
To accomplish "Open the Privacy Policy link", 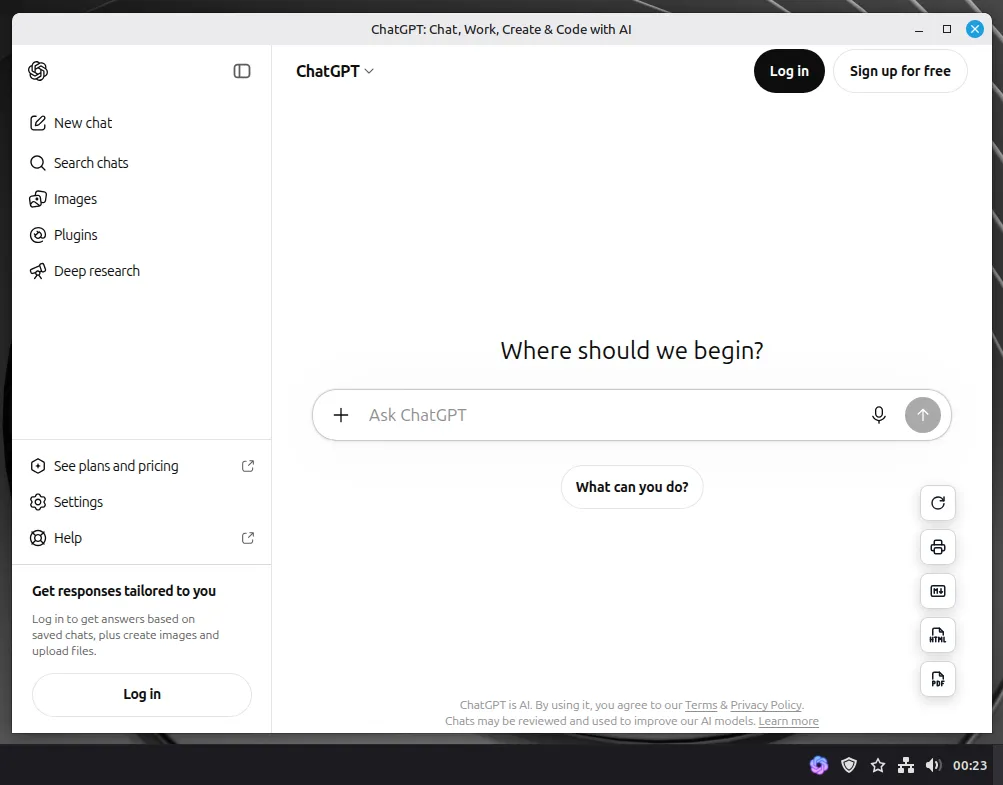I will [766, 705].
